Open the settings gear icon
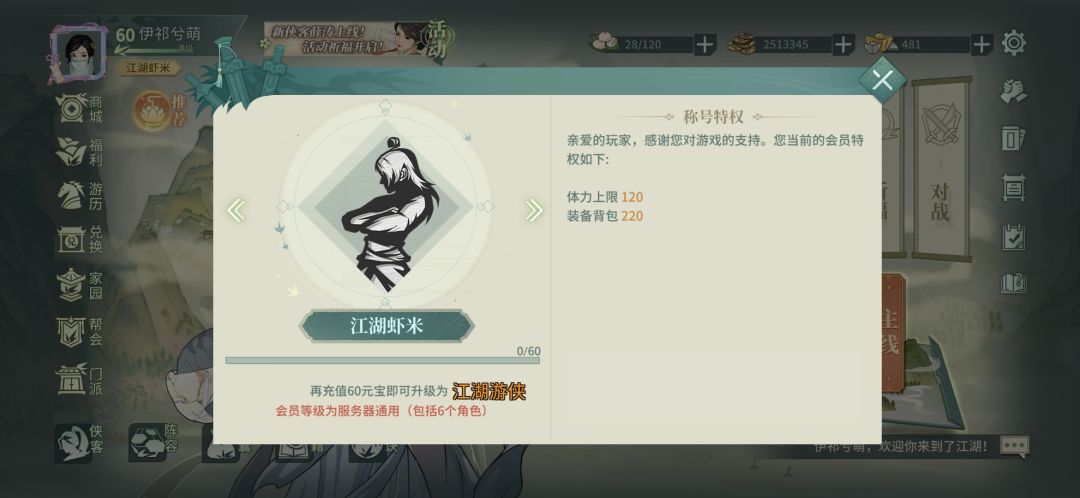Image resolution: width=1080 pixels, height=498 pixels. [x=1014, y=43]
